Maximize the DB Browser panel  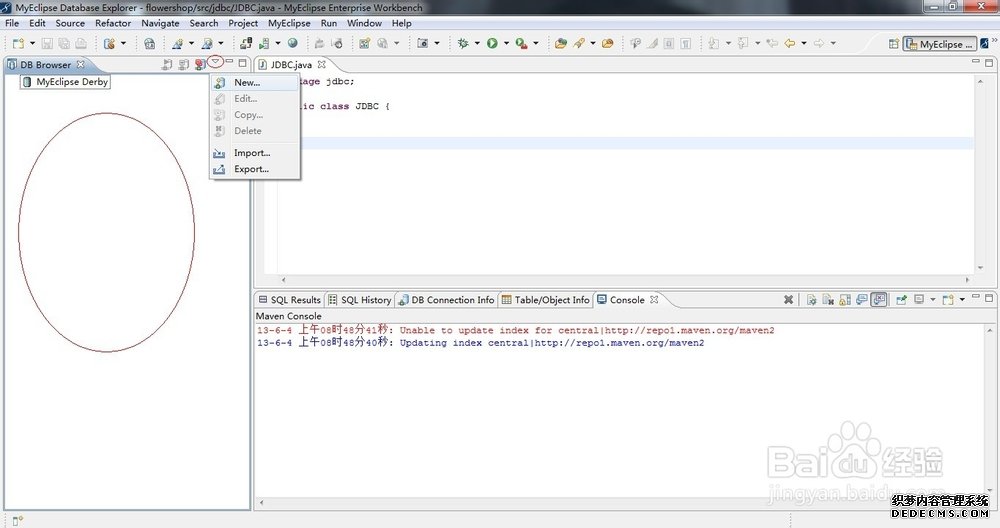pos(243,63)
